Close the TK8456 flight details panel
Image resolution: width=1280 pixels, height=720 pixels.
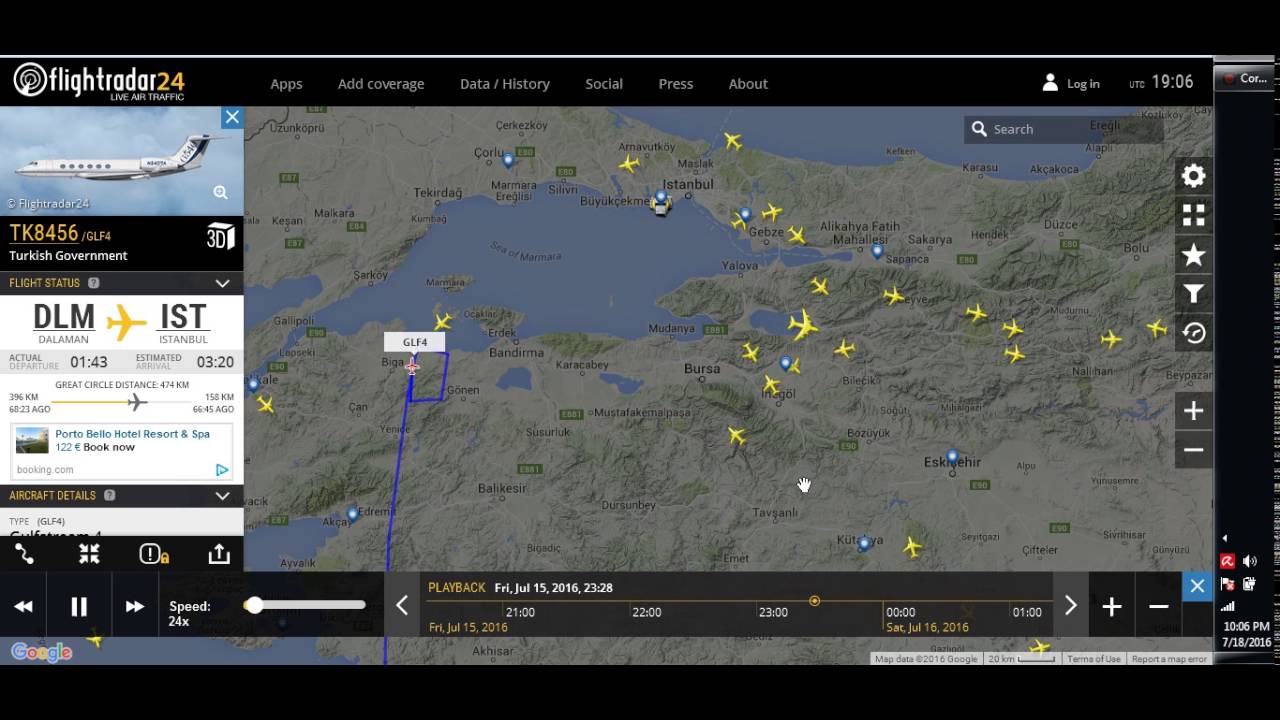pos(232,117)
